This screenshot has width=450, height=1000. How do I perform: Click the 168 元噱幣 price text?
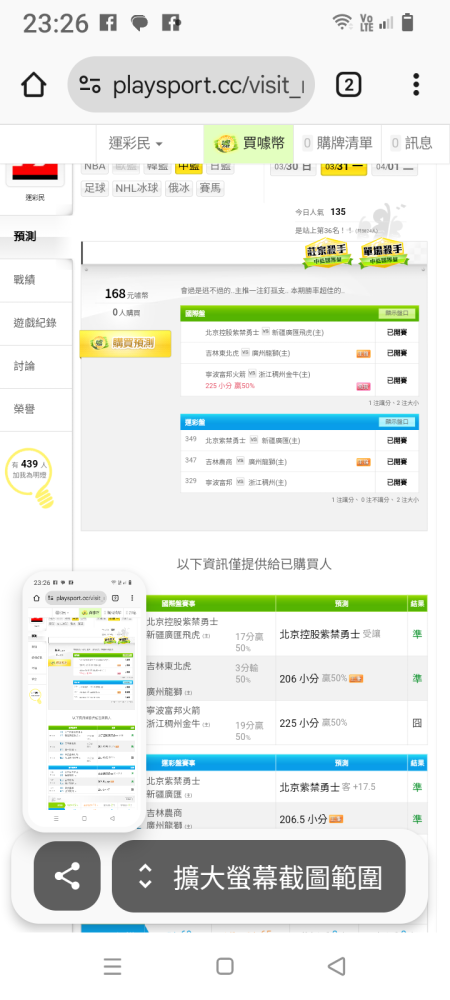point(126,294)
